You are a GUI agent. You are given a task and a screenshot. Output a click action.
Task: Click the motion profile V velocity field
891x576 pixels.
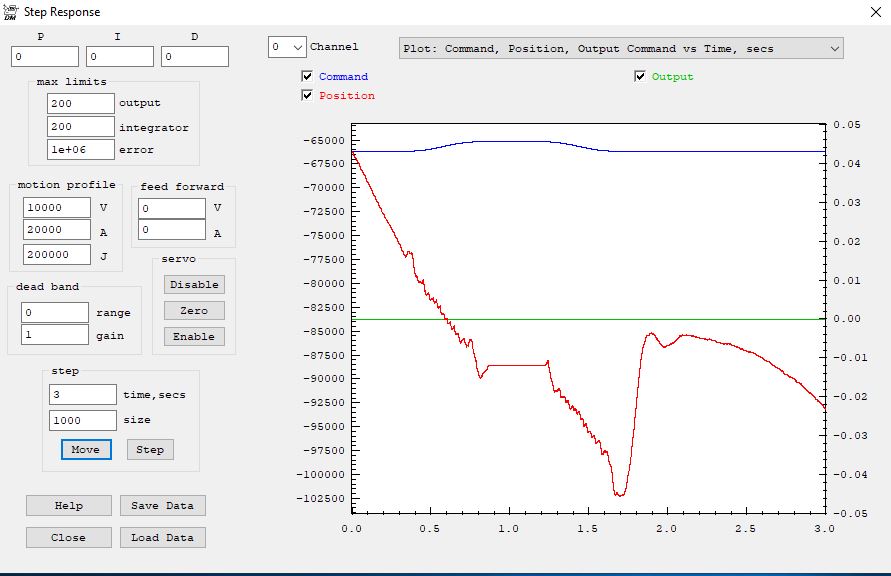pyautogui.click(x=57, y=208)
